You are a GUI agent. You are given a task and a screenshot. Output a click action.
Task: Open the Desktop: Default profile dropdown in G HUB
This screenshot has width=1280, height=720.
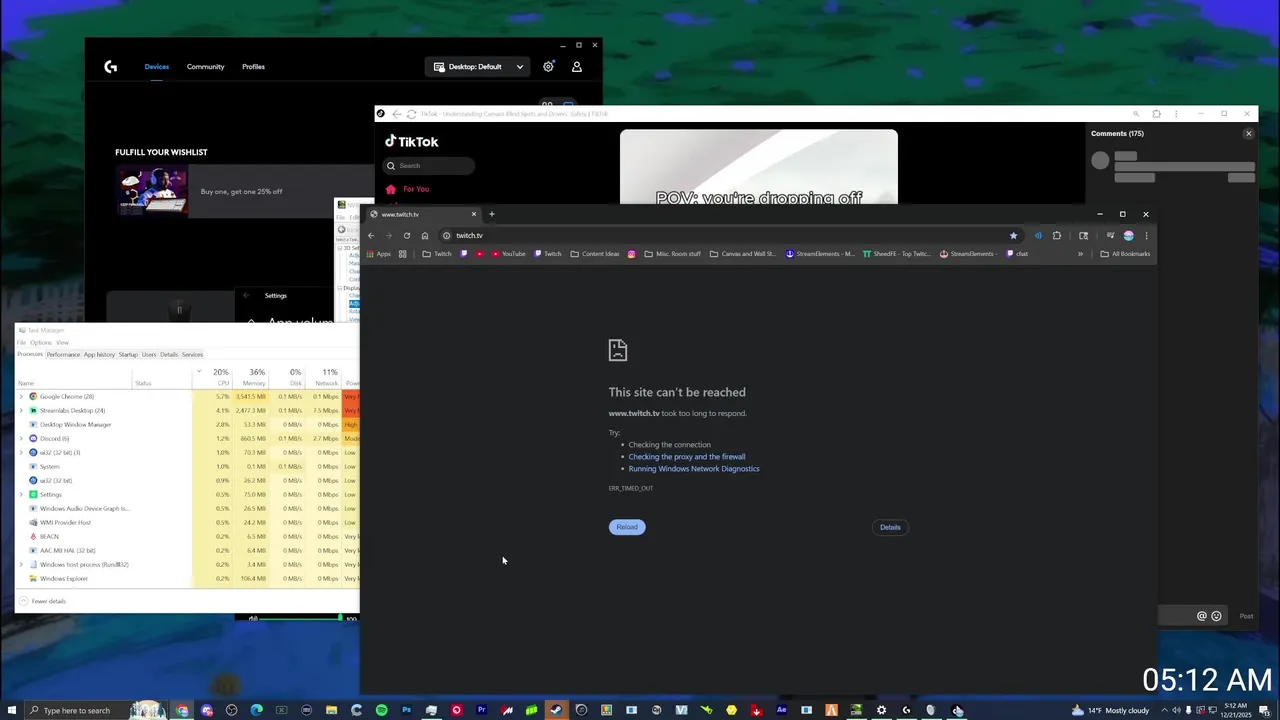coord(479,67)
